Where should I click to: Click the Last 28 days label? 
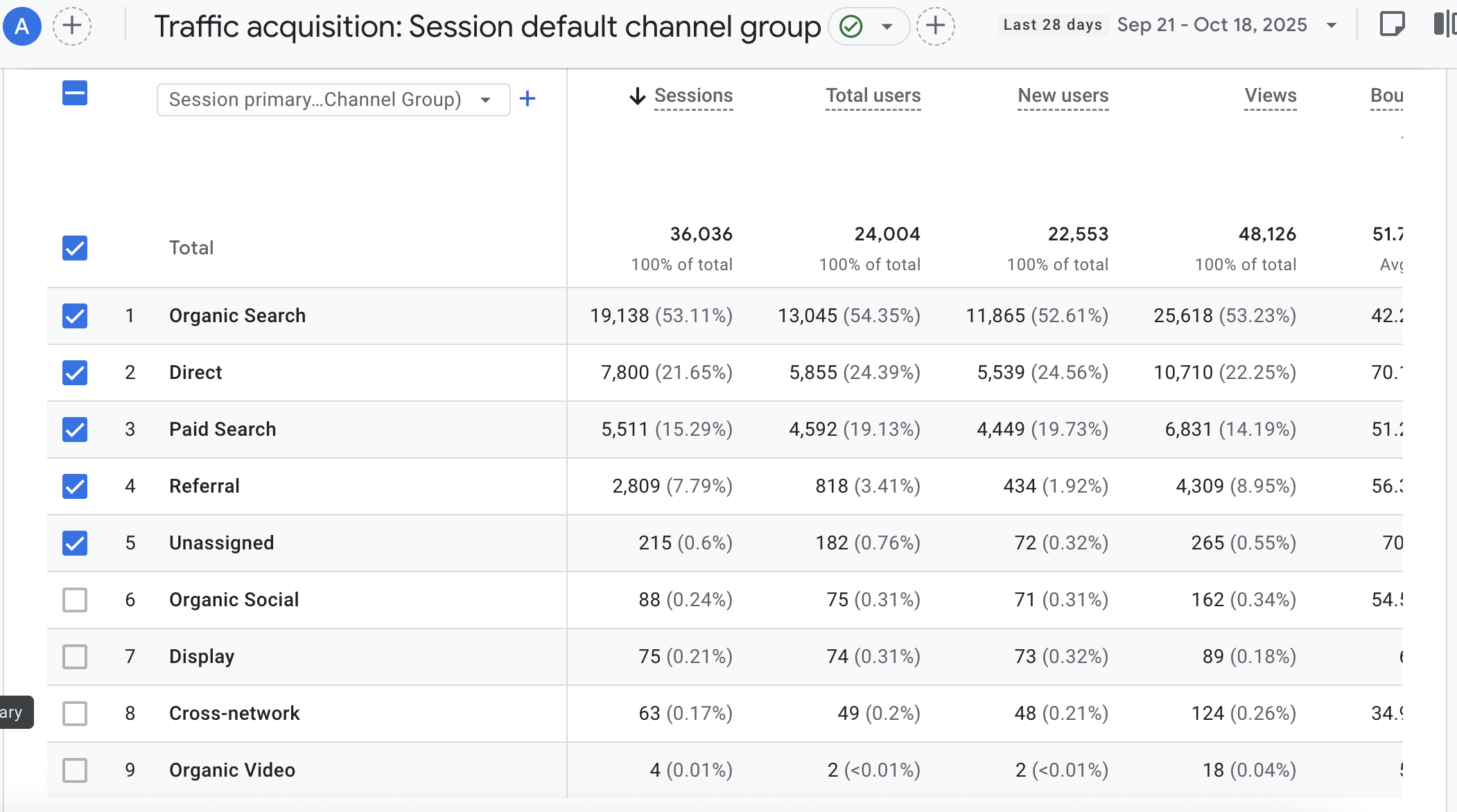pyautogui.click(x=1052, y=25)
